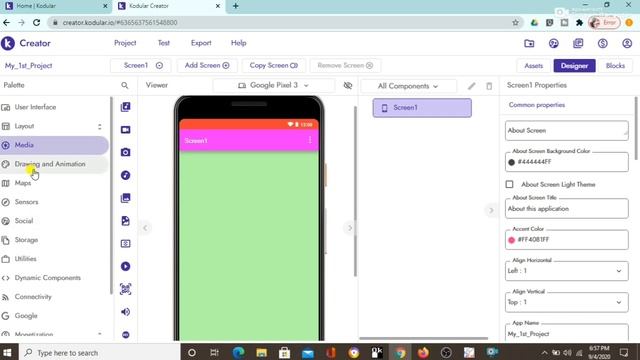Click the About Screen Title input field

click(x=567, y=209)
